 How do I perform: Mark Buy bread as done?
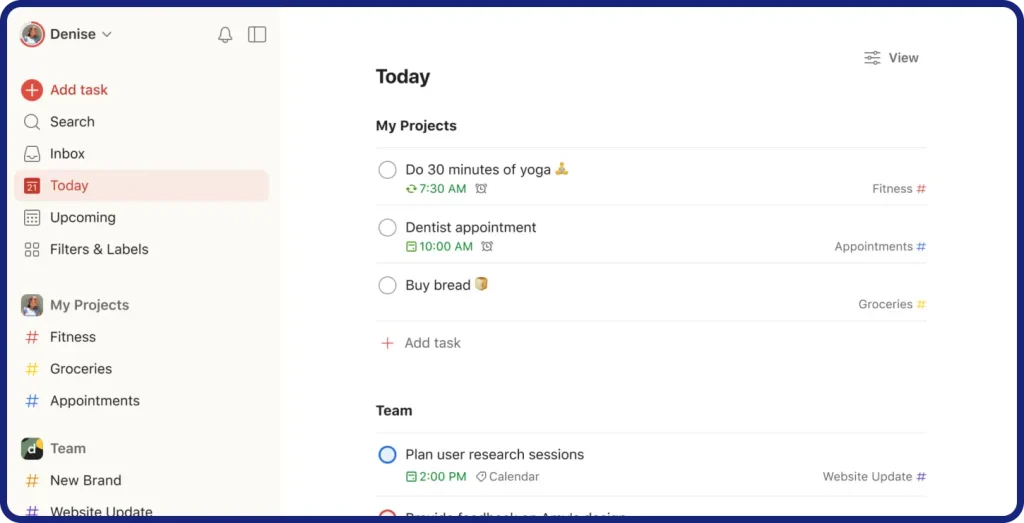[x=387, y=285]
